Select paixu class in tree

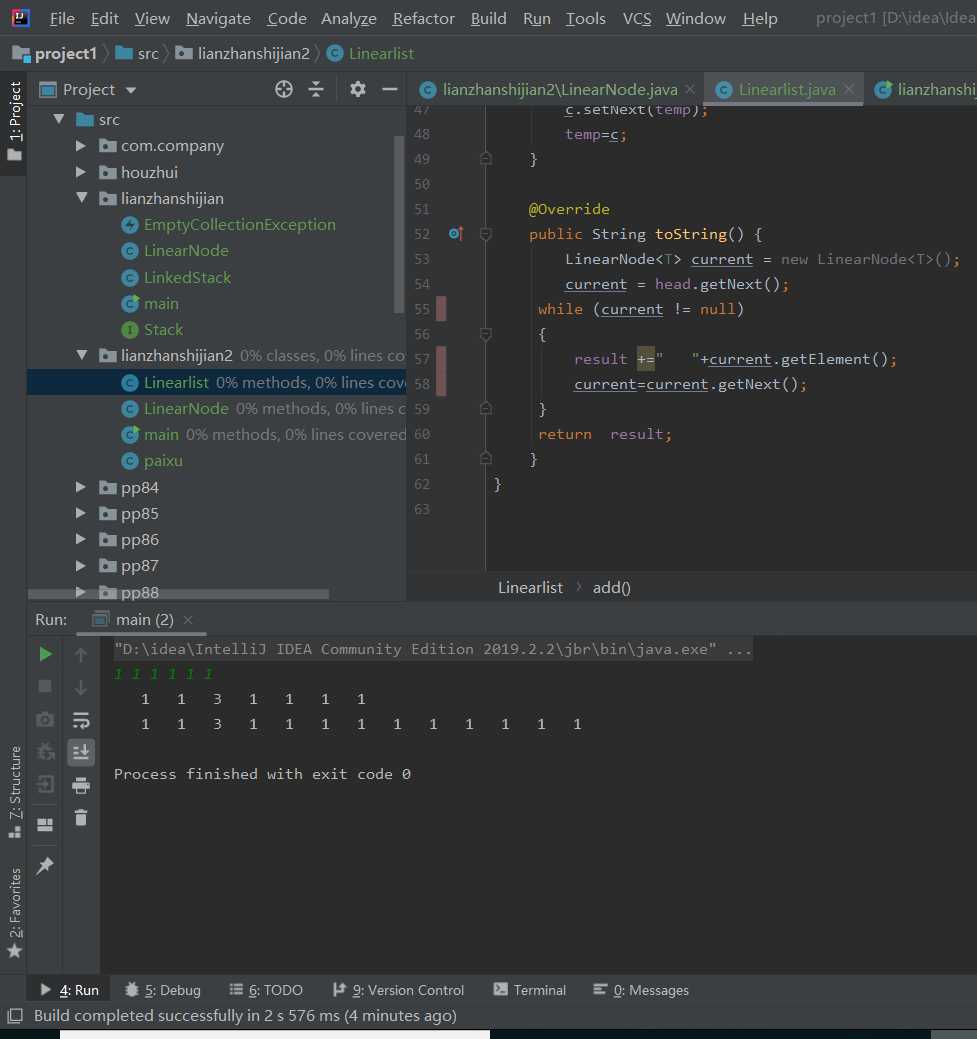(163, 461)
